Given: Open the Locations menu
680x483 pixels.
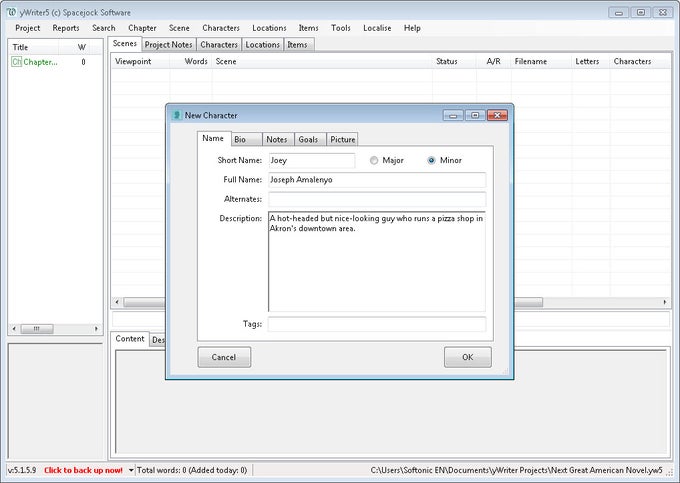Looking at the screenshot, I should (x=269, y=28).
